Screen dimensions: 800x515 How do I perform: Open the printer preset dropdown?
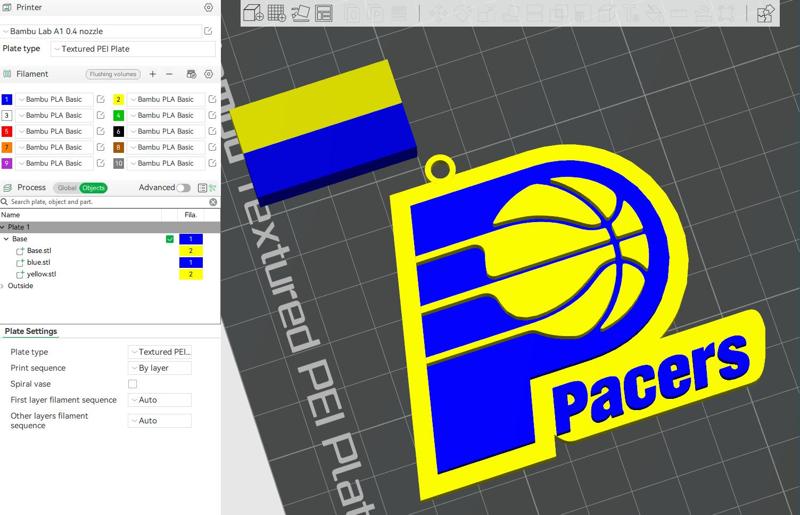[x=101, y=31]
